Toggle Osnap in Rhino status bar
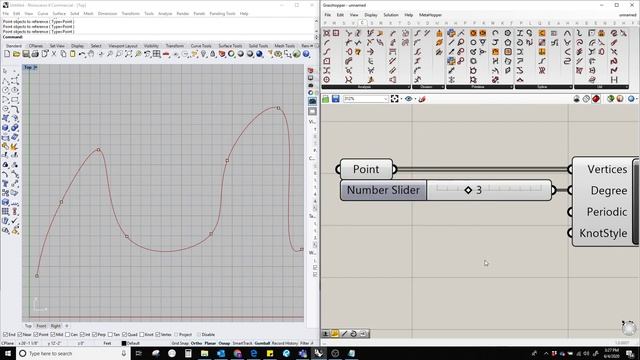 (x=224, y=343)
